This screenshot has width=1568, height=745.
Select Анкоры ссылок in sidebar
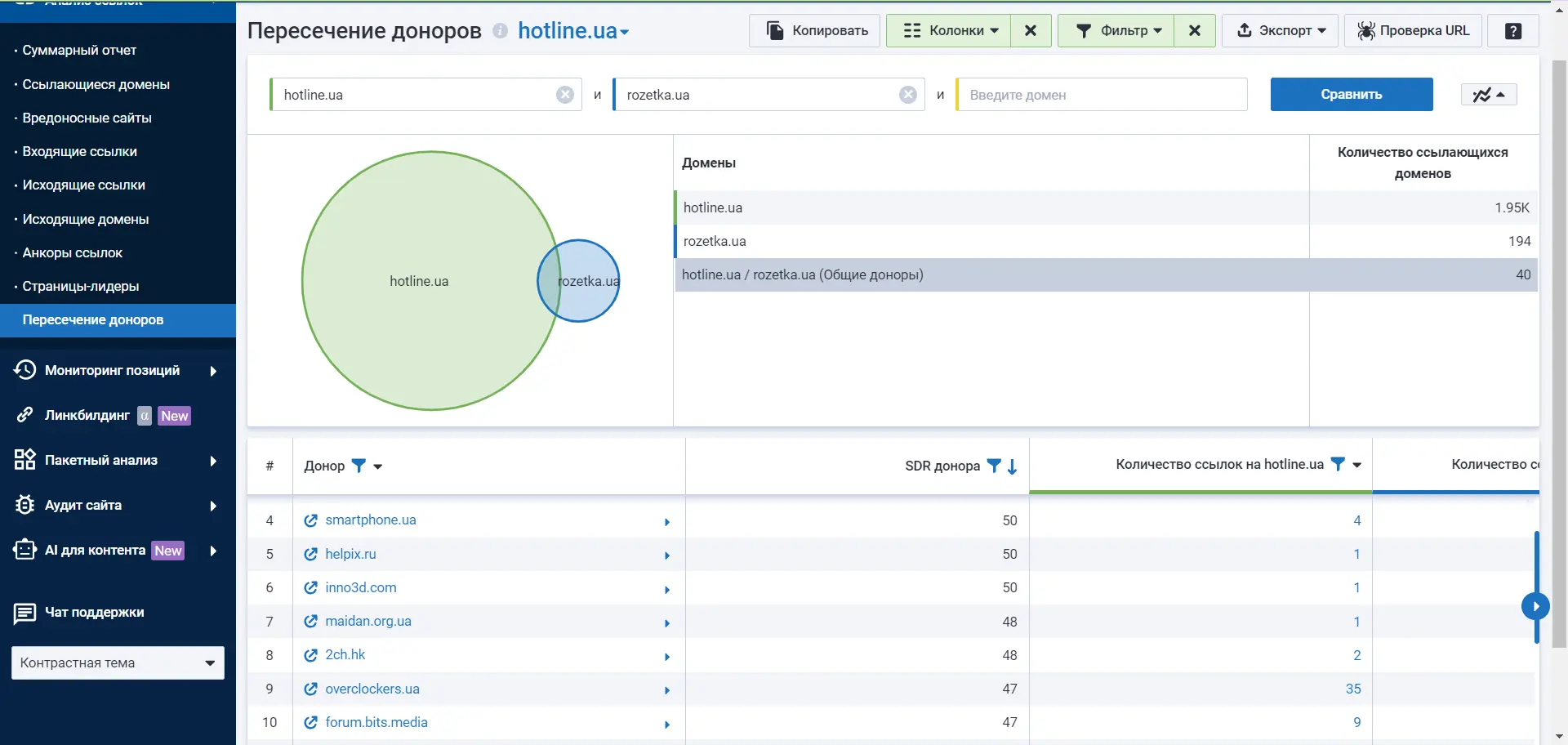click(x=72, y=252)
